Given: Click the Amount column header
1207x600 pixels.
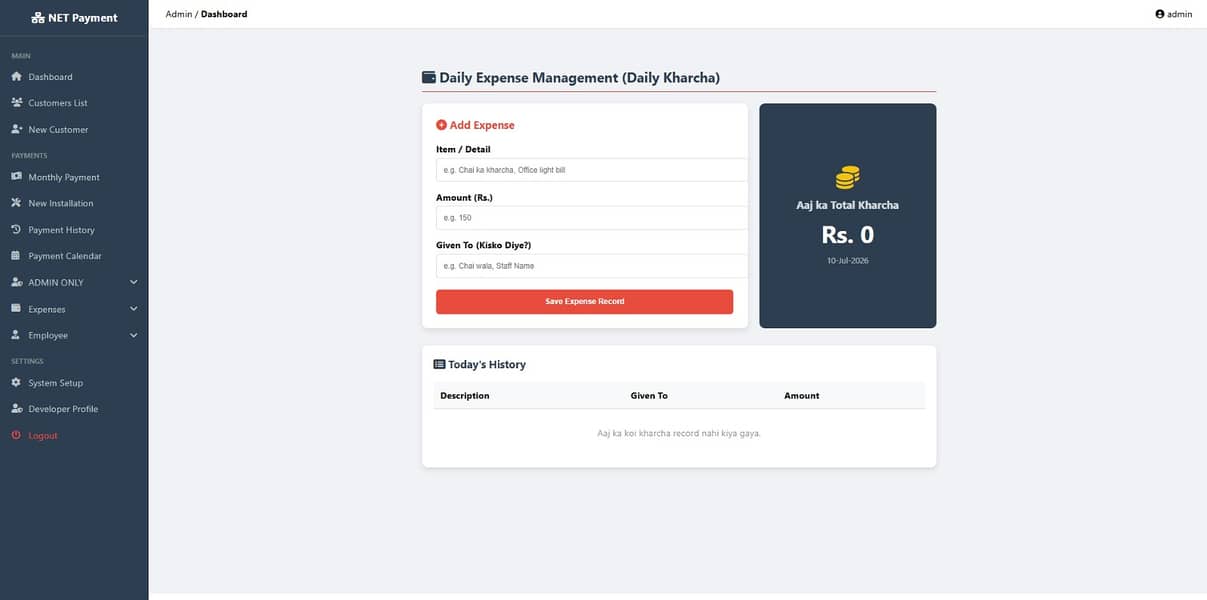Looking at the screenshot, I should pos(802,396).
